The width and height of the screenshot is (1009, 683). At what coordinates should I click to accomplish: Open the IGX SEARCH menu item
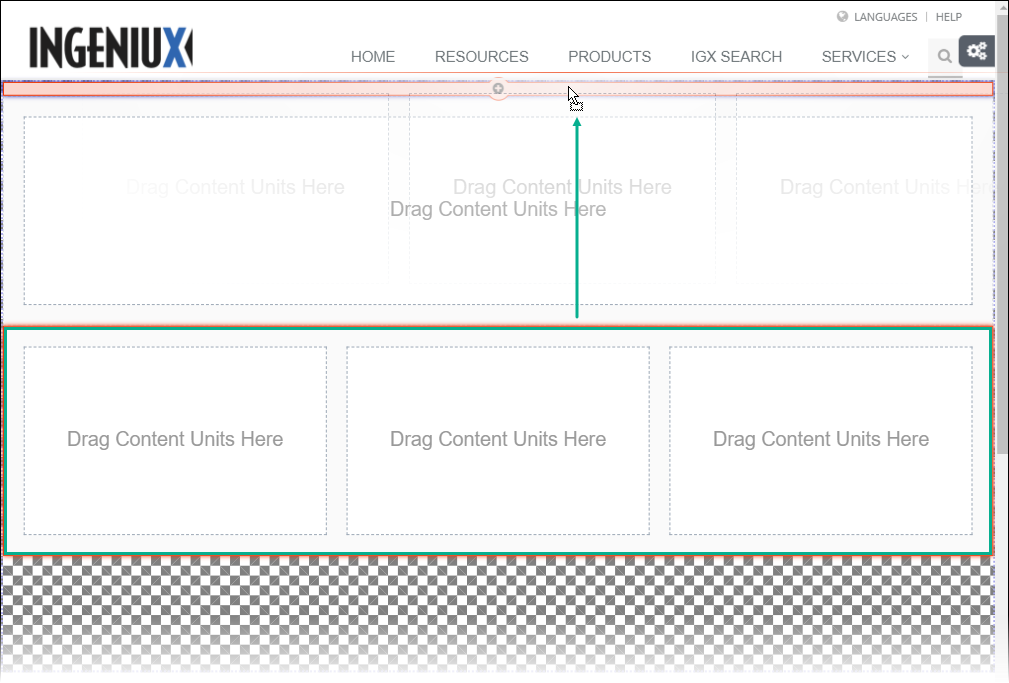736,57
